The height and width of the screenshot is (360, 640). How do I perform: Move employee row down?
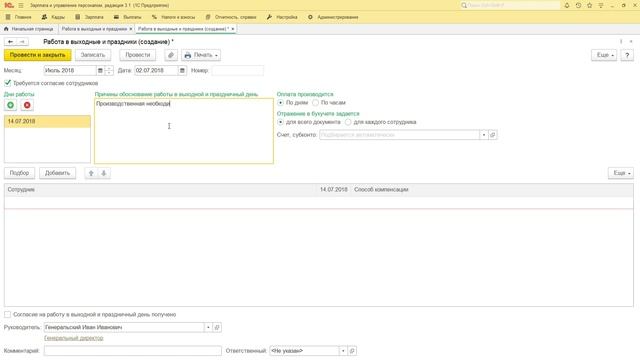(104, 173)
